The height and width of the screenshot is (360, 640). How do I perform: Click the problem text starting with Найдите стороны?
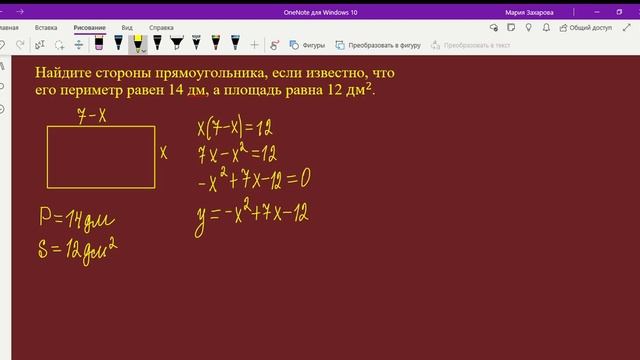(x=215, y=81)
